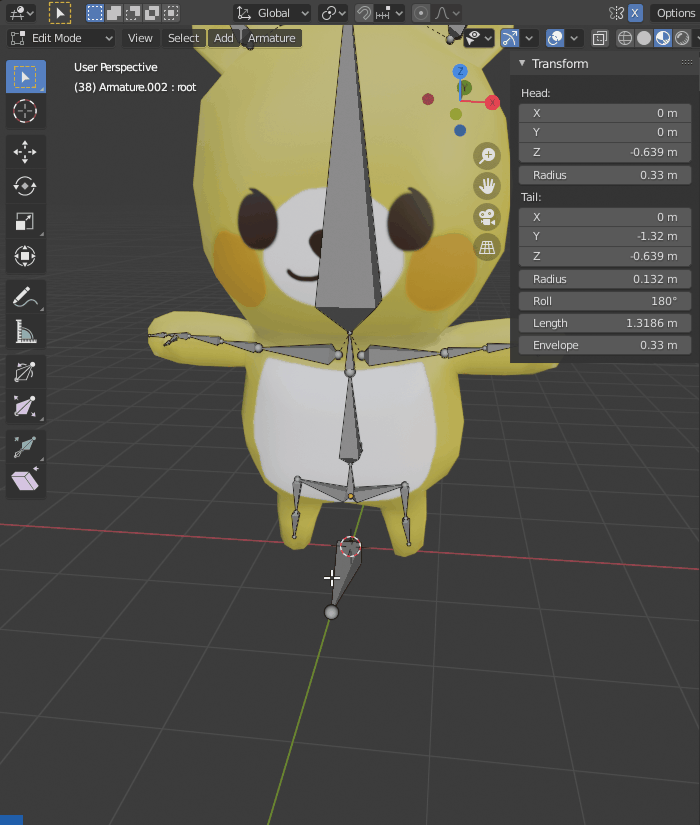Click the Pan view hand icon
The height and width of the screenshot is (825, 700).
[487, 186]
